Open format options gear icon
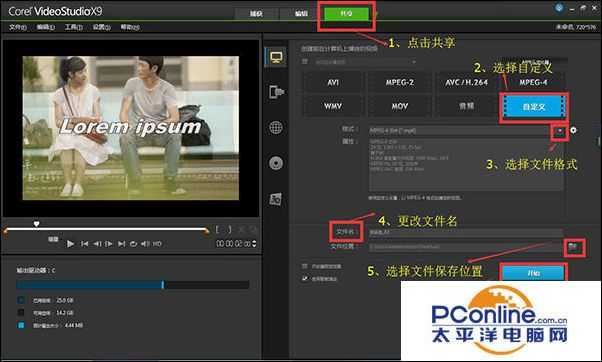602x362 pixels. tap(573, 131)
